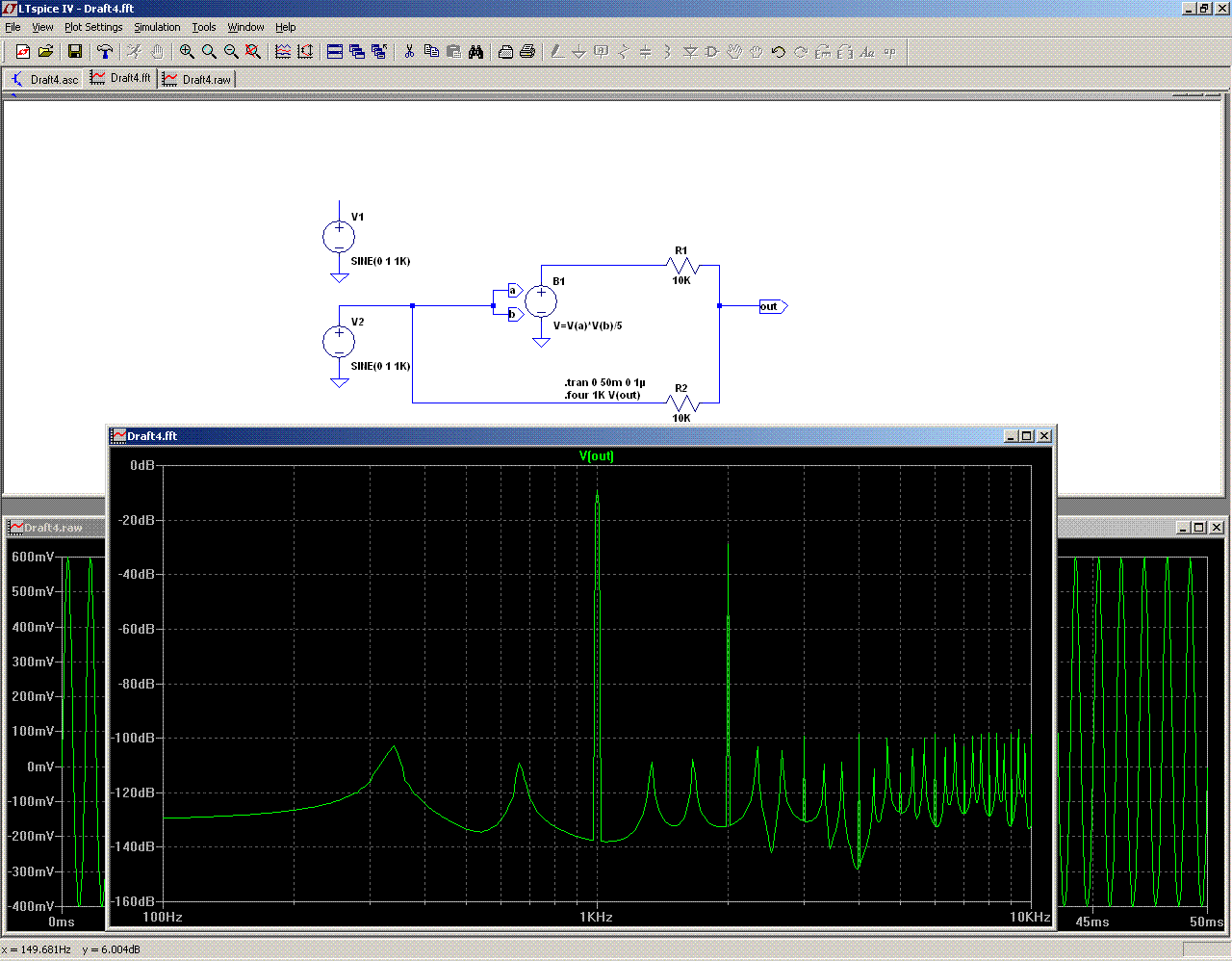Open the File menu
Image resolution: width=1232 pixels, height=961 pixels.
tap(13, 27)
